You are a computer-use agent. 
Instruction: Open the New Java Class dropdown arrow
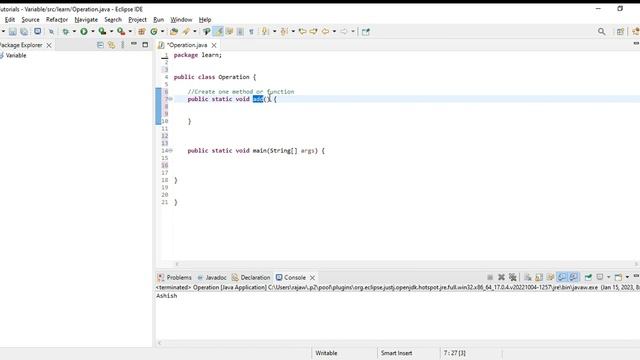162,31
